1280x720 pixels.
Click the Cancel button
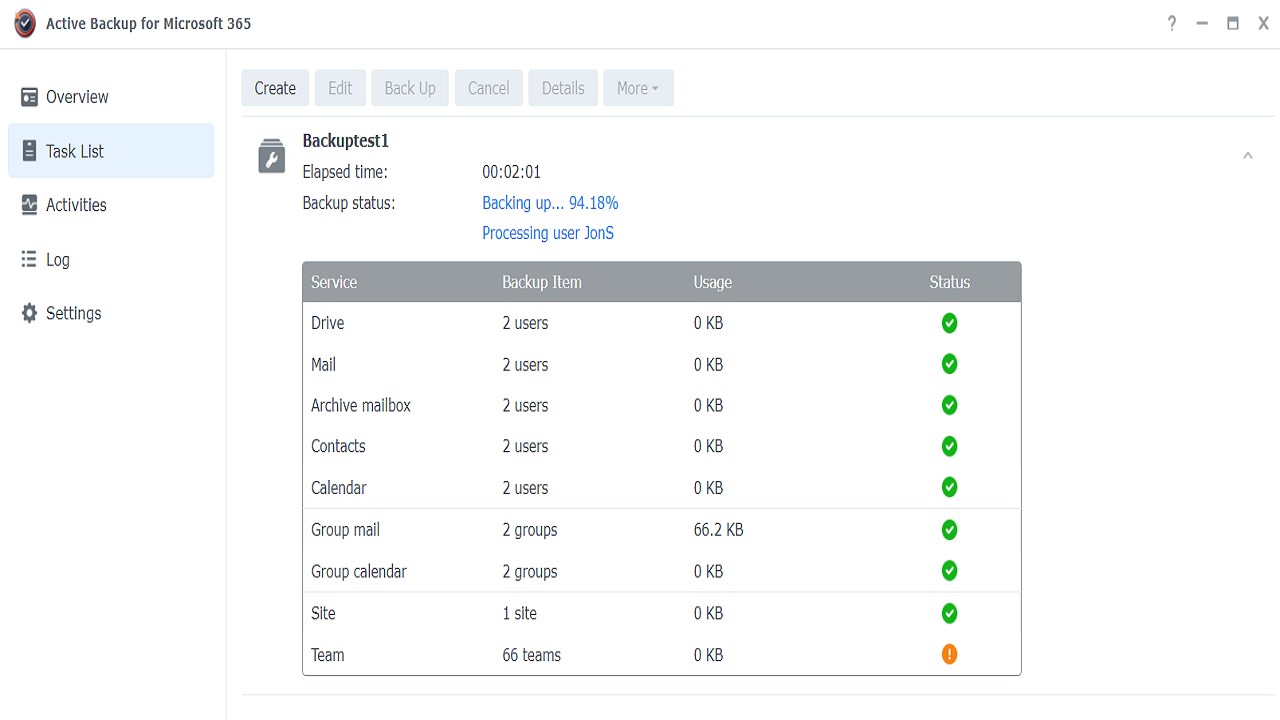[x=489, y=88]
